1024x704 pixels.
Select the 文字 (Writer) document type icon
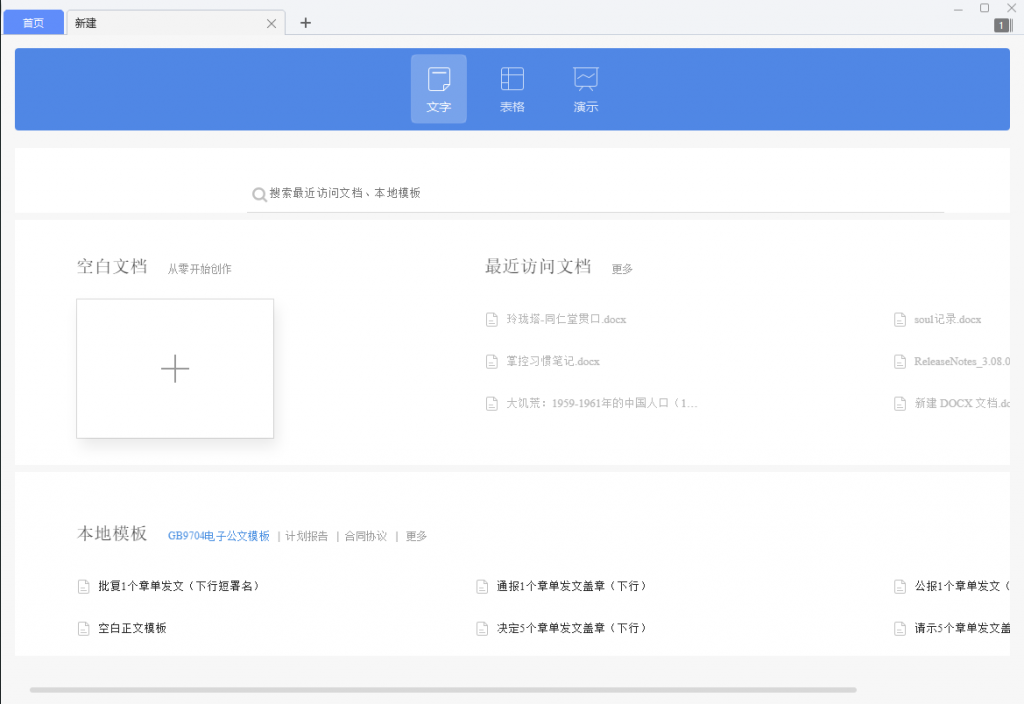click(x=438, y=88)
